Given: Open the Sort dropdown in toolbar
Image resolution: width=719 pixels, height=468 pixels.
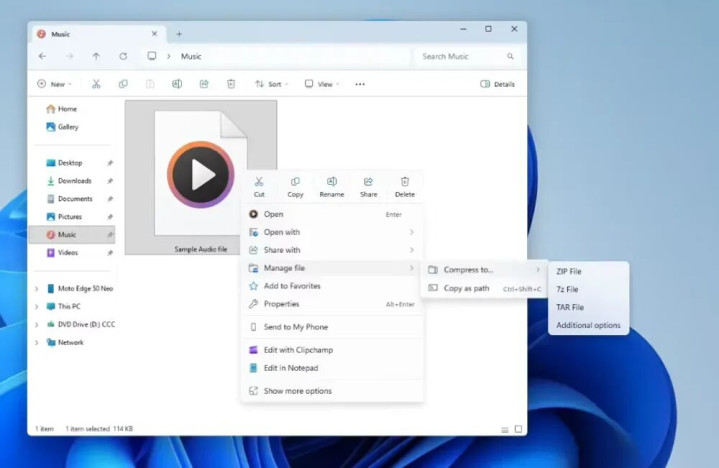Looking at the screenshot, I should (x=271, y=84).
